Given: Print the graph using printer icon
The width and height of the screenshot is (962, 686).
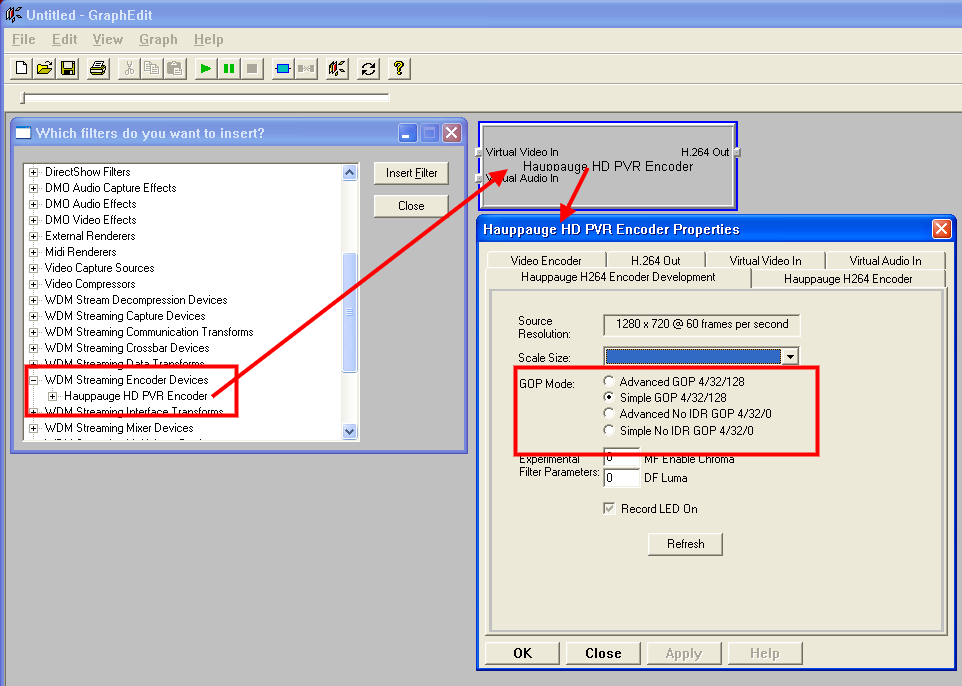Looking at the screenshot, I should click(x=98, y=68).
